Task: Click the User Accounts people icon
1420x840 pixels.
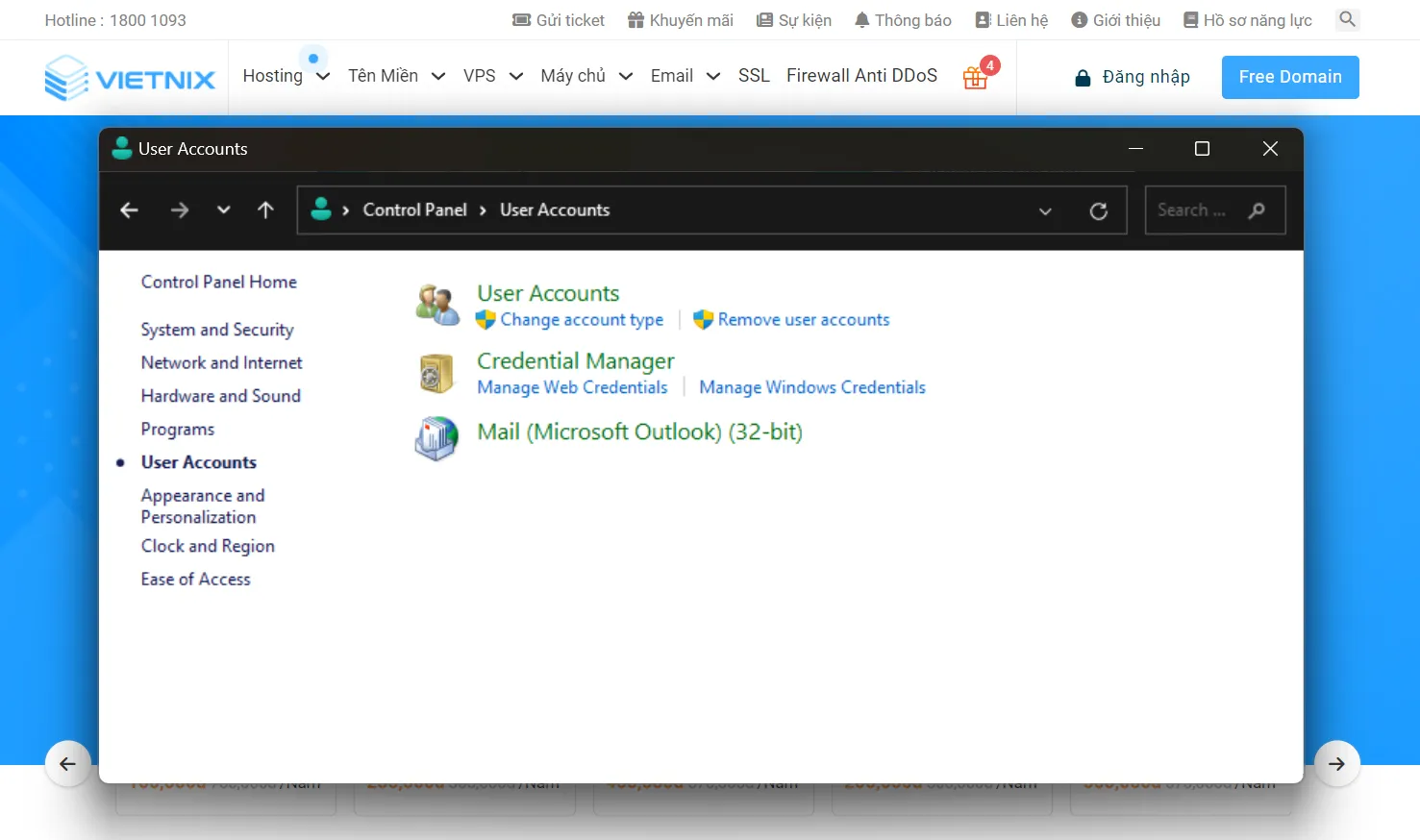Action: click(437, 305)
